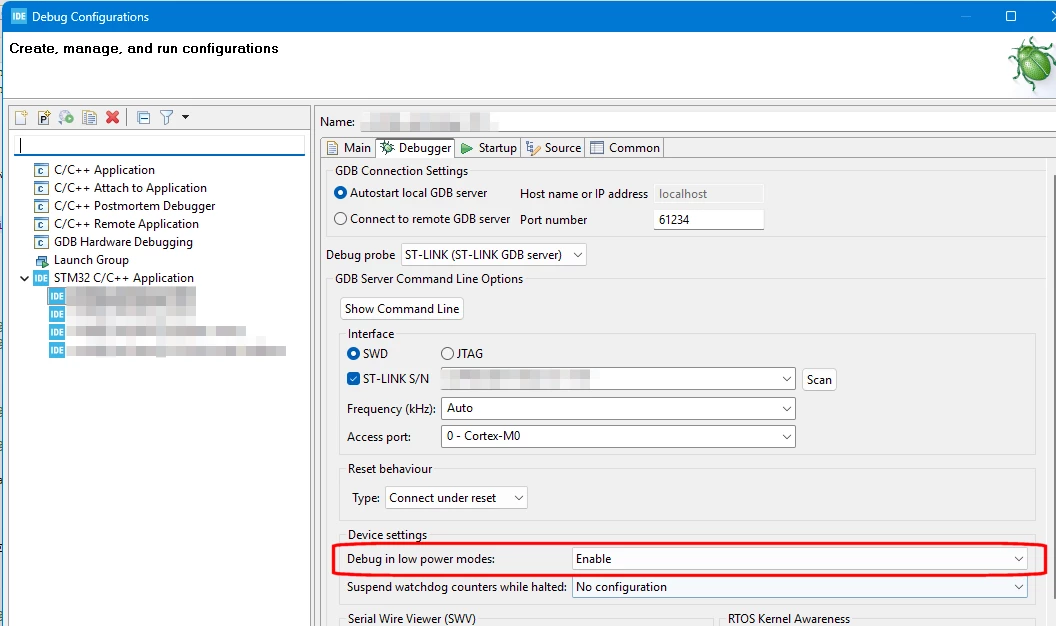
Task: Select Autostart local GDB server radio
Action: [340, 193]
